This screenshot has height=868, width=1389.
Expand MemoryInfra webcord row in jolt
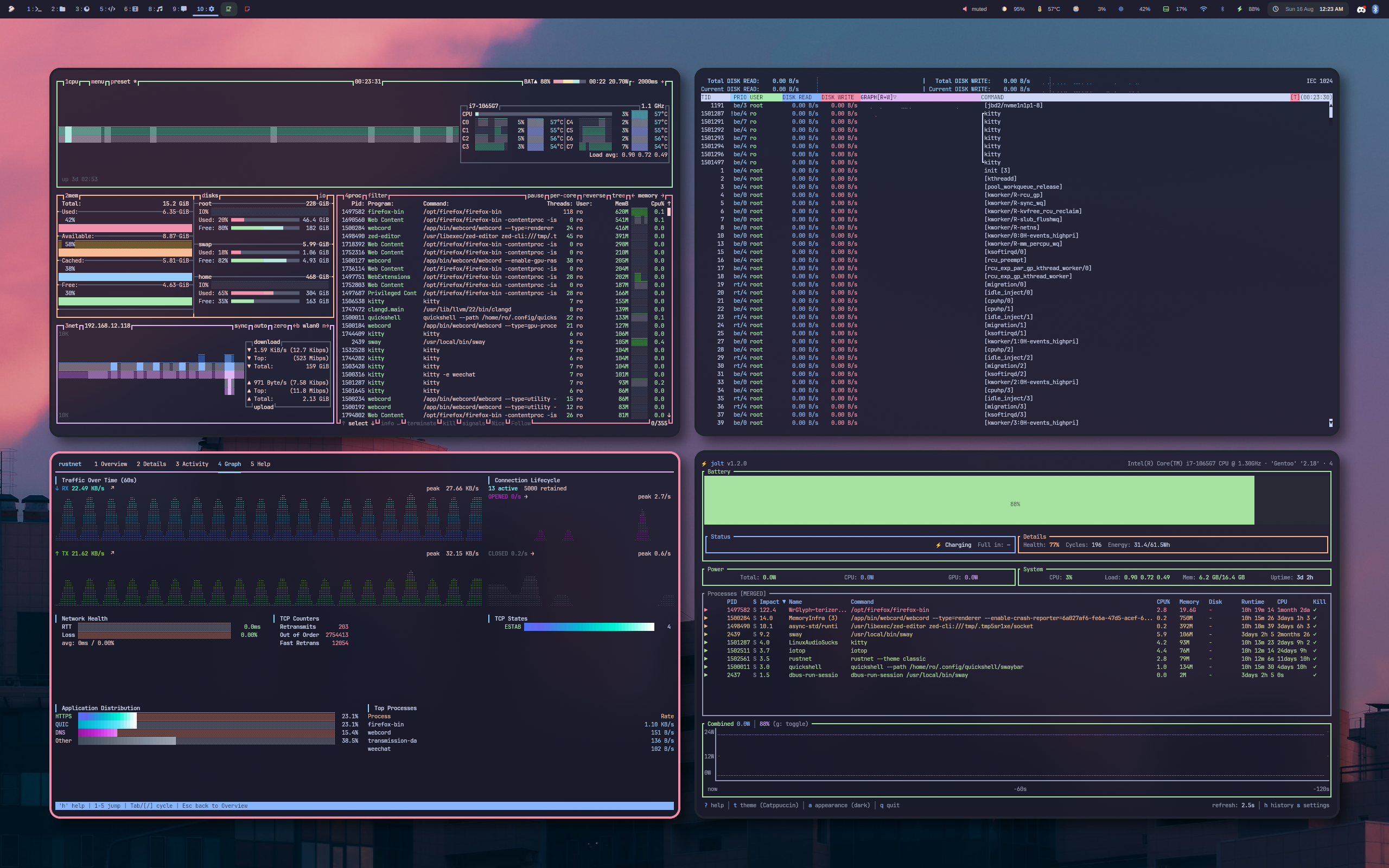click(x=706, y=618)
